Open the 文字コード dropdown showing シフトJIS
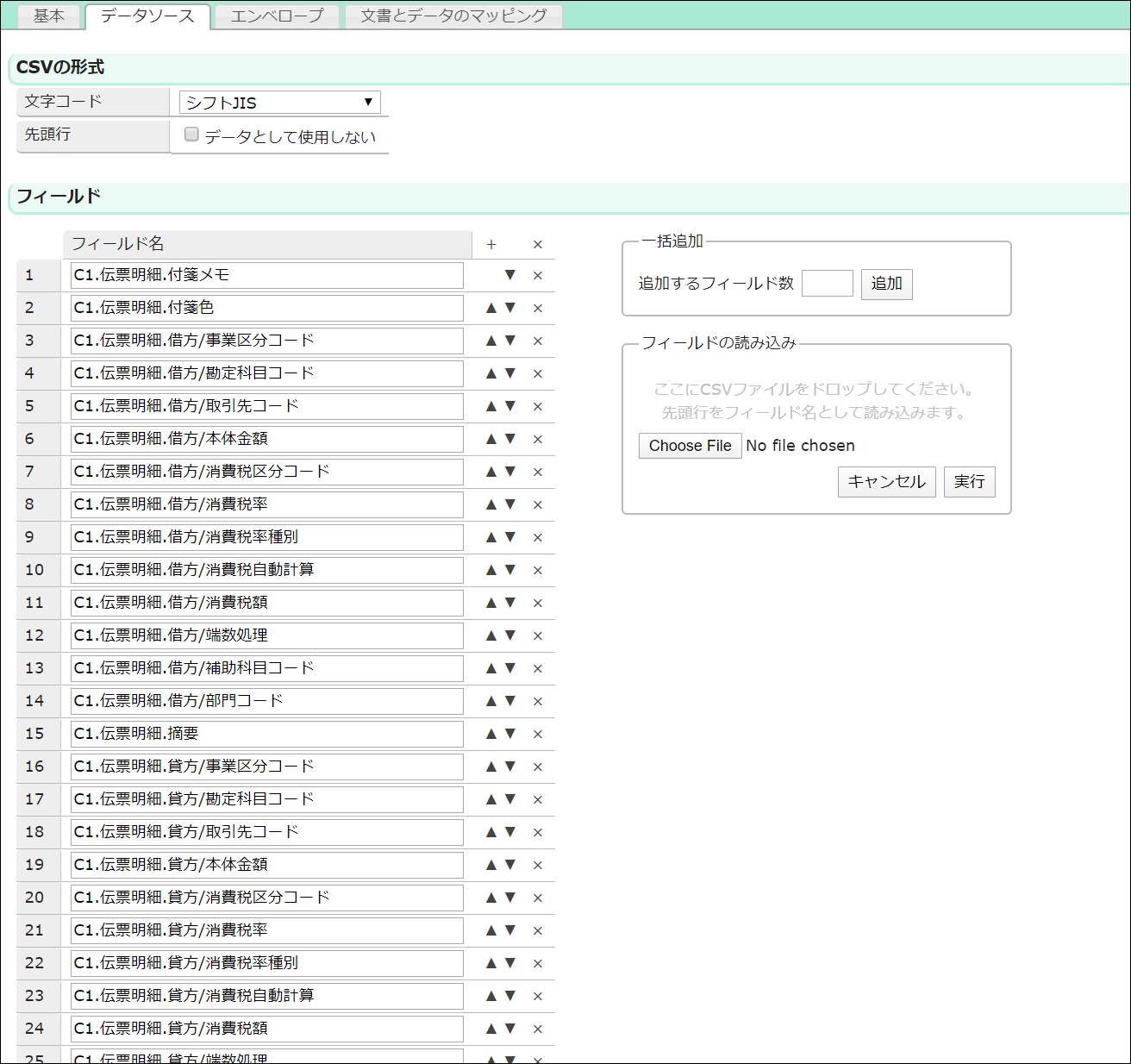This screenshot has width=1131, height=1064. [x=279, y=103]
